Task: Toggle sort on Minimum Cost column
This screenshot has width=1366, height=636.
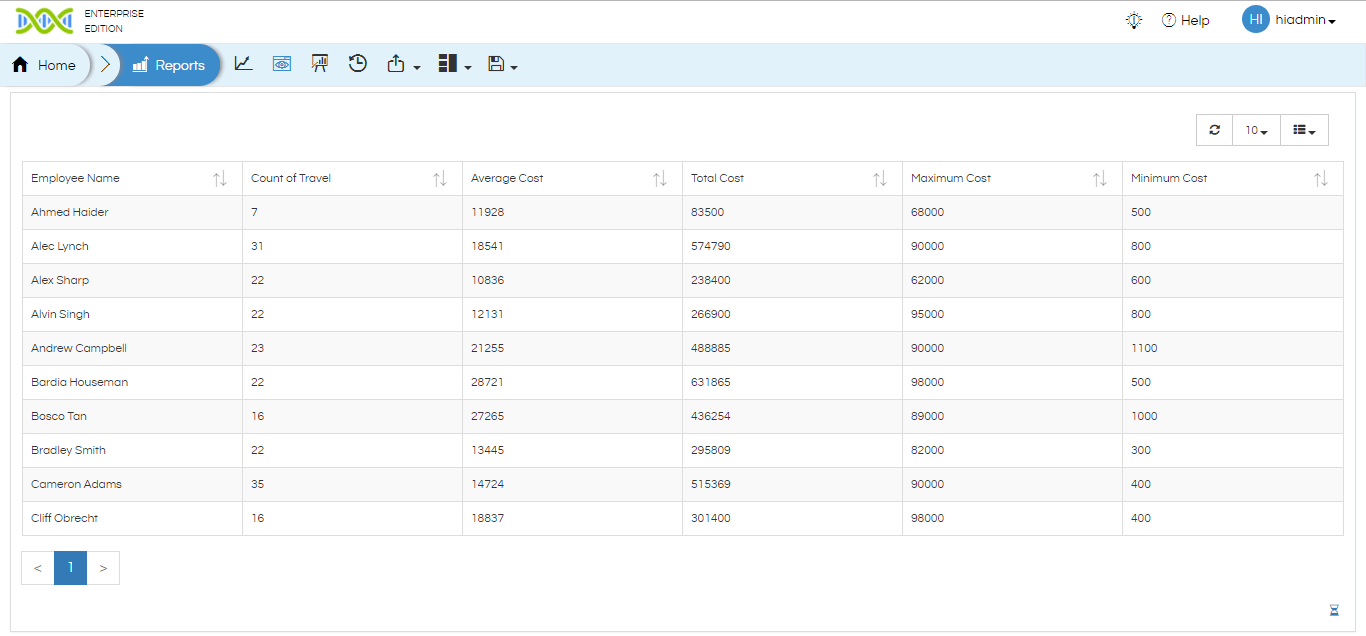Action: [1320, 179]
